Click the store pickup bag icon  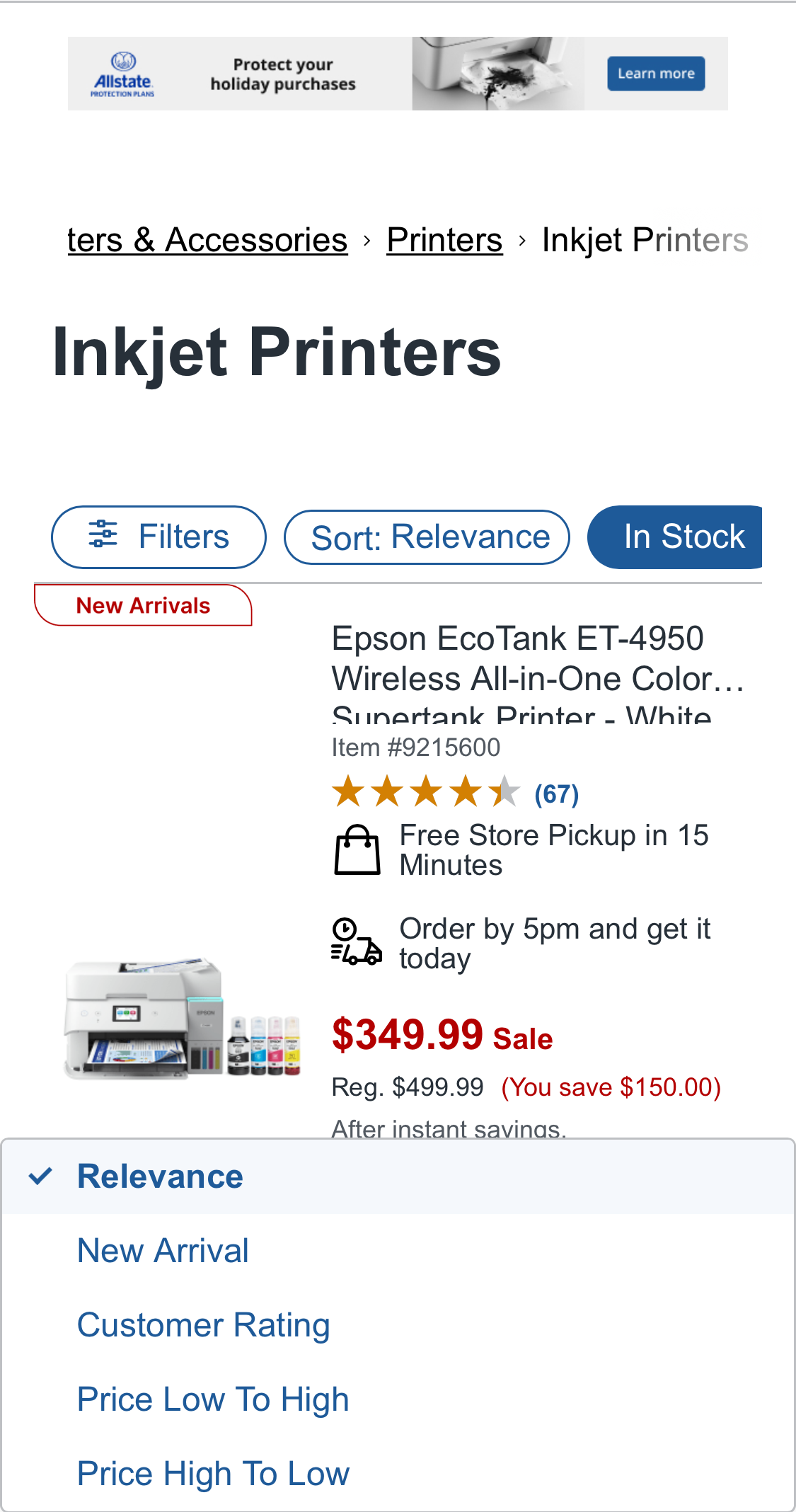[357, 850]
